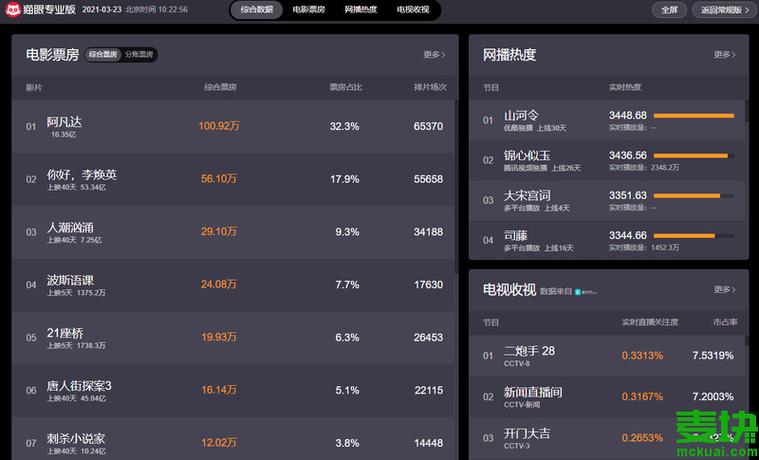Open 更多 in the 电影票房 panel
This screenshot has width=759, height=460.
click(434, 54)
